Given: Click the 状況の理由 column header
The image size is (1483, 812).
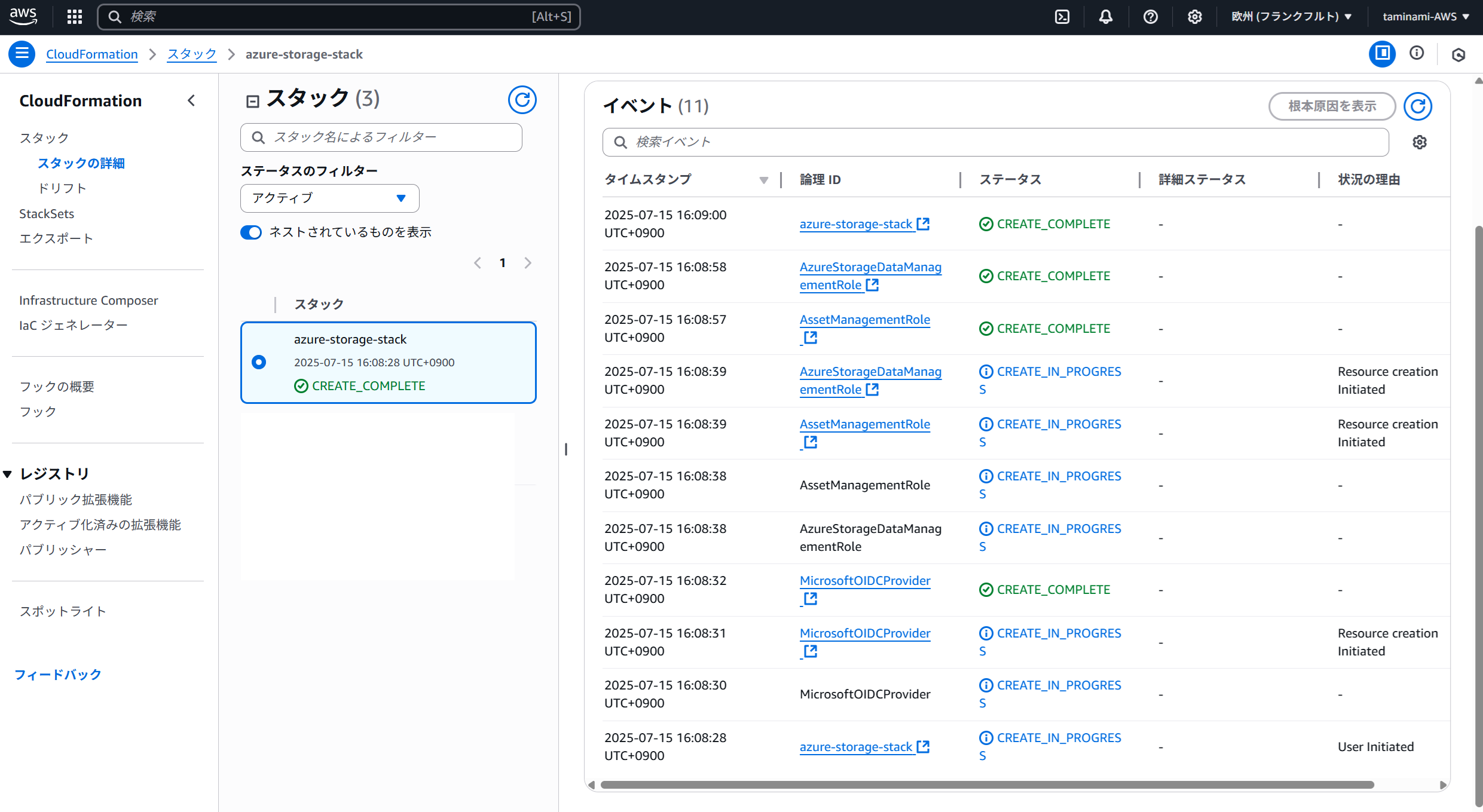Looking at the screenshot, I should point(1369,180).
